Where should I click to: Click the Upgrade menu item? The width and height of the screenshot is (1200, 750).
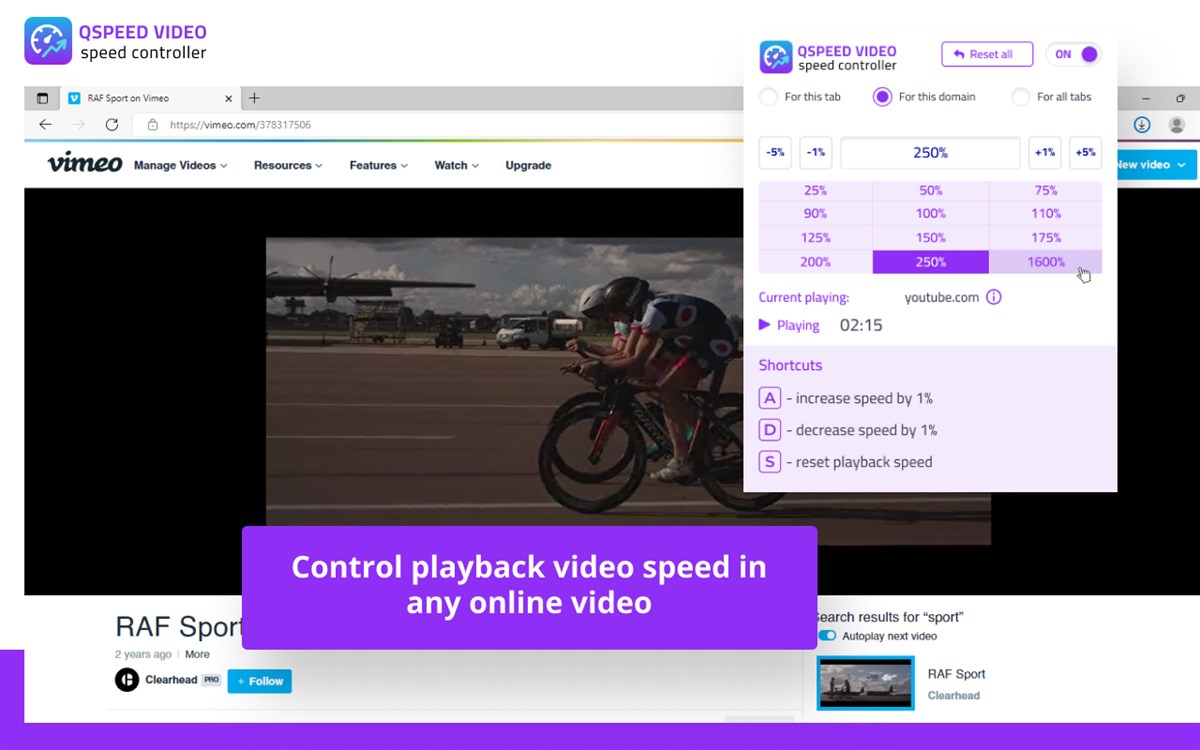click(x=528, y=165)
